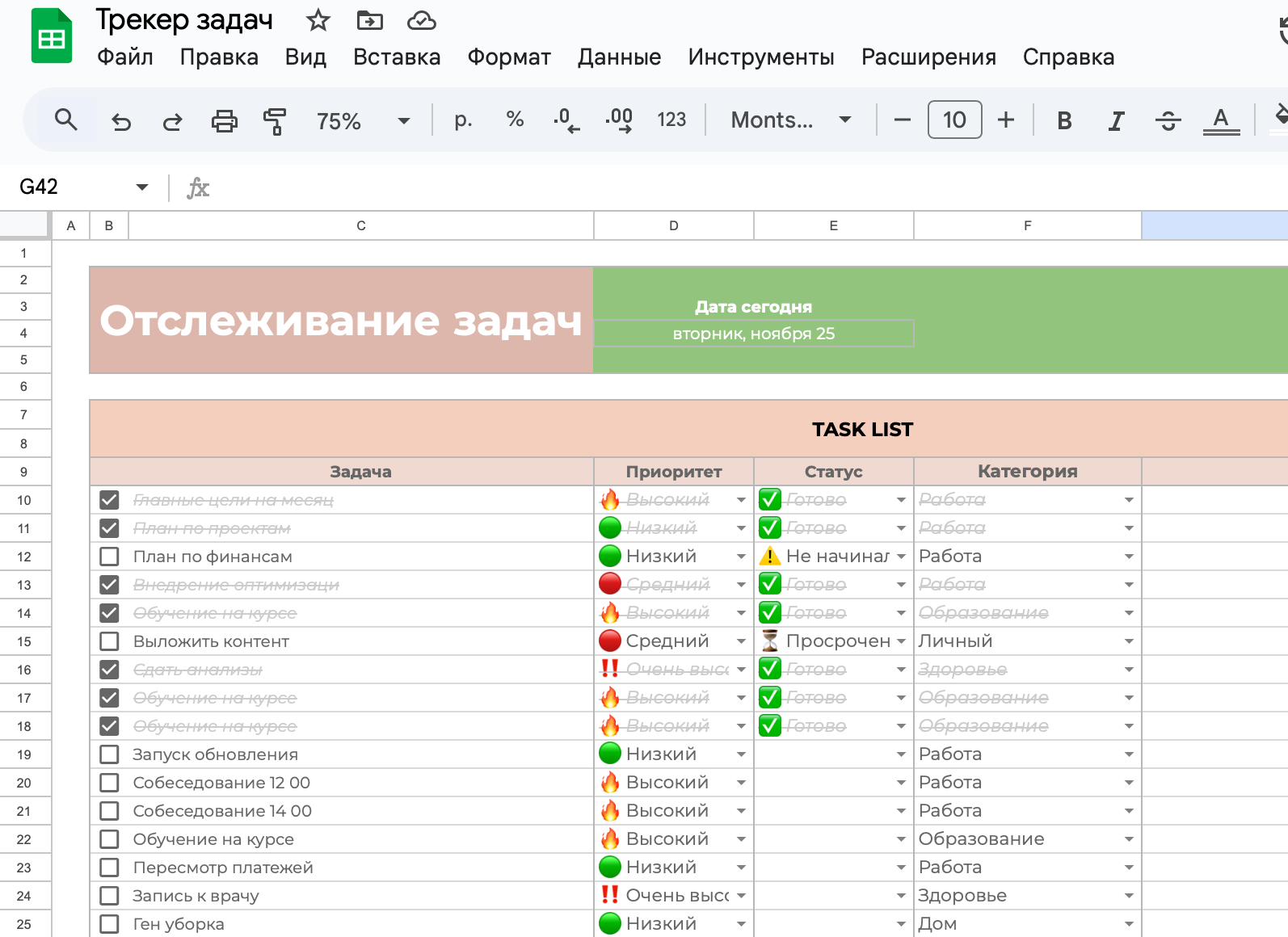Open the Вставка menu
Image resolution: width=1288 pixels, height=937 pixels.
pos(397,57)
